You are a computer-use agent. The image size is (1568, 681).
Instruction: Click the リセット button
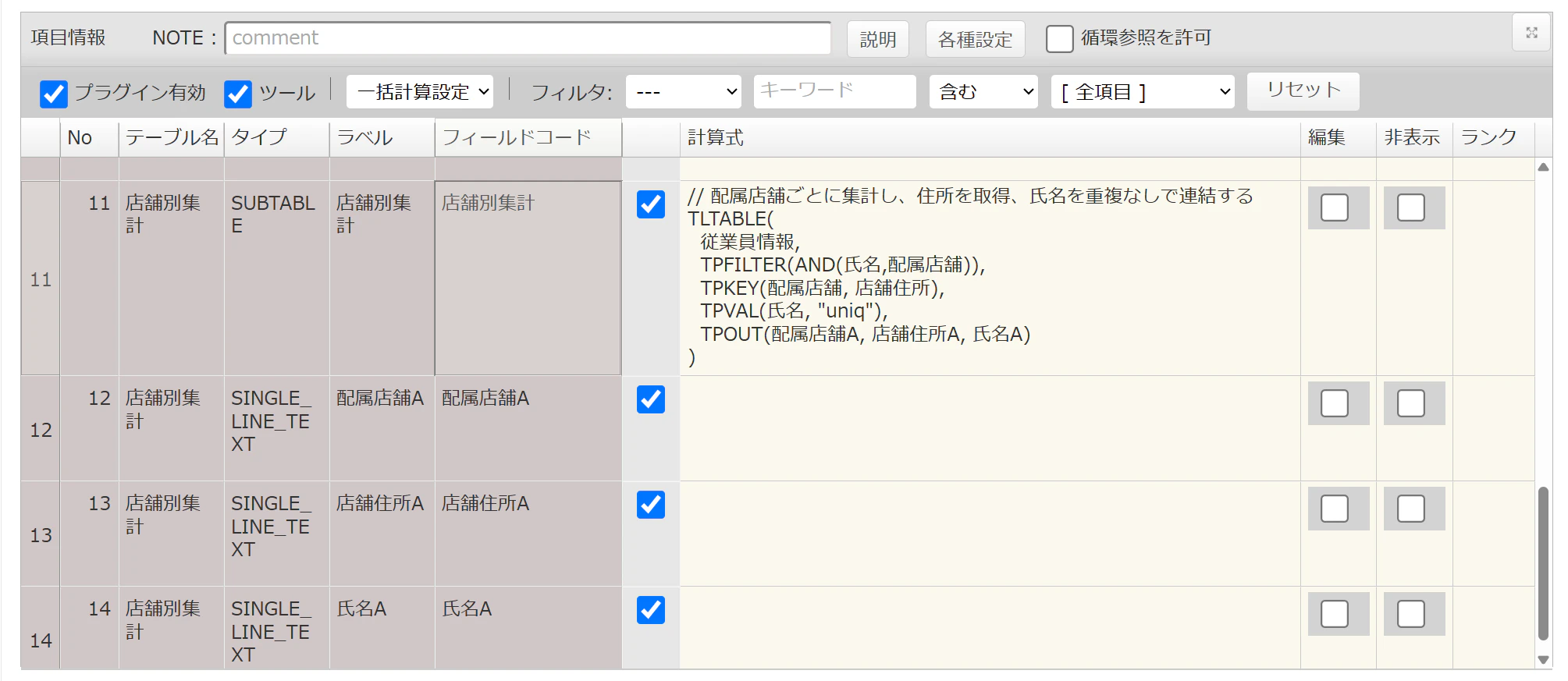point(1303,91)
